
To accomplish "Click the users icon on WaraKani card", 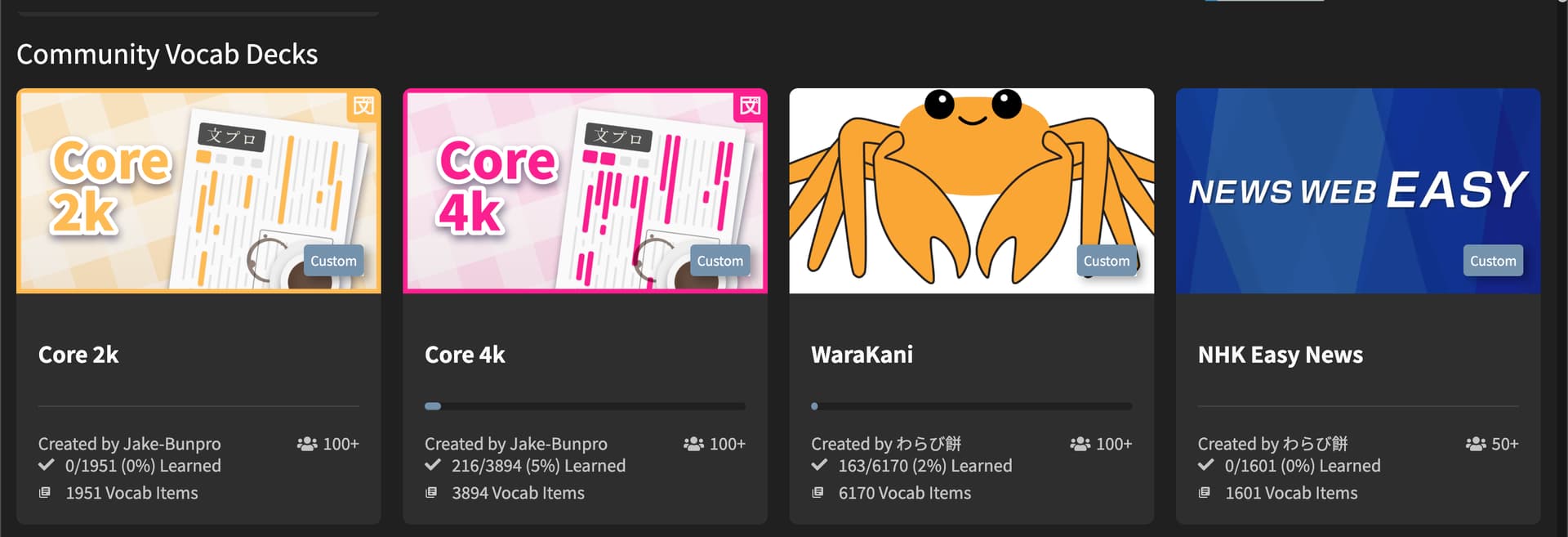I will [1080, 444].
